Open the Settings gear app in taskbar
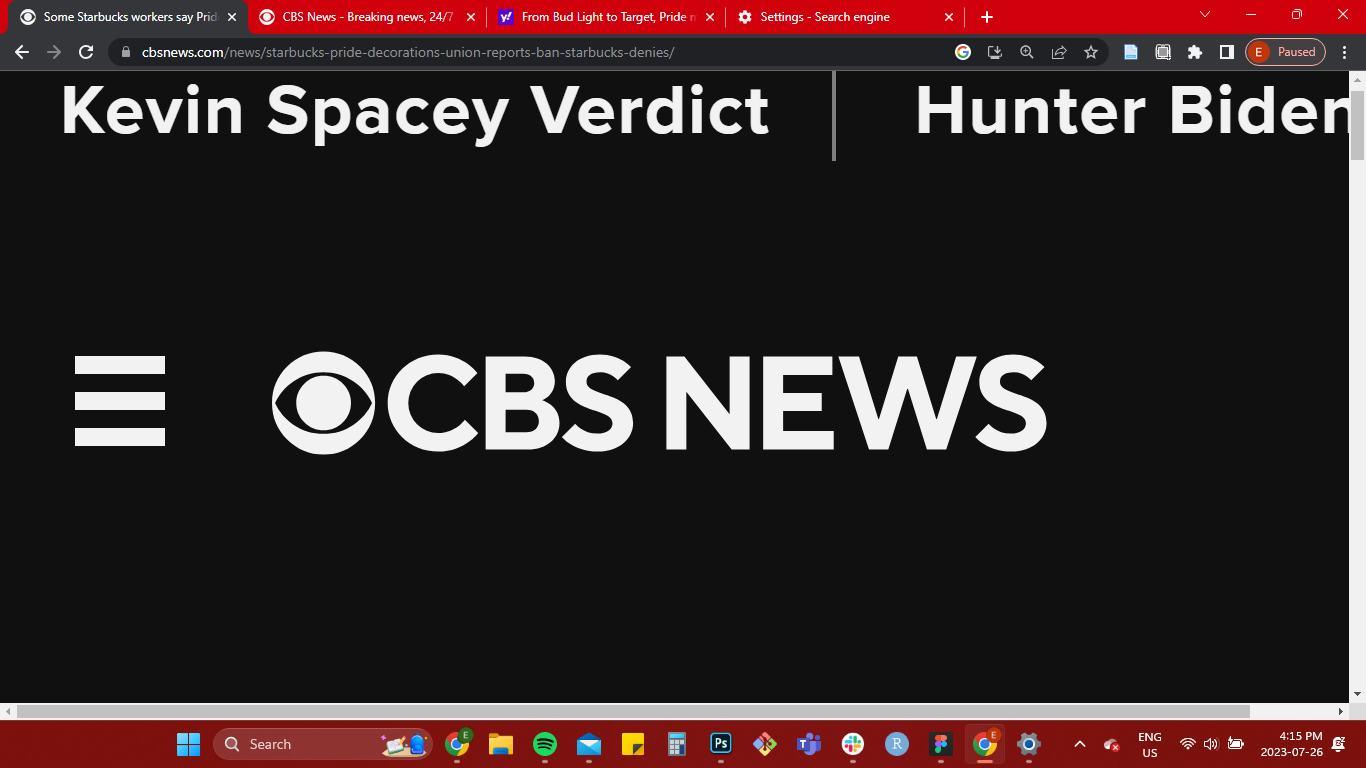Image resolution: width=1366 pixels, height=768 pixels. point(1029,744)
